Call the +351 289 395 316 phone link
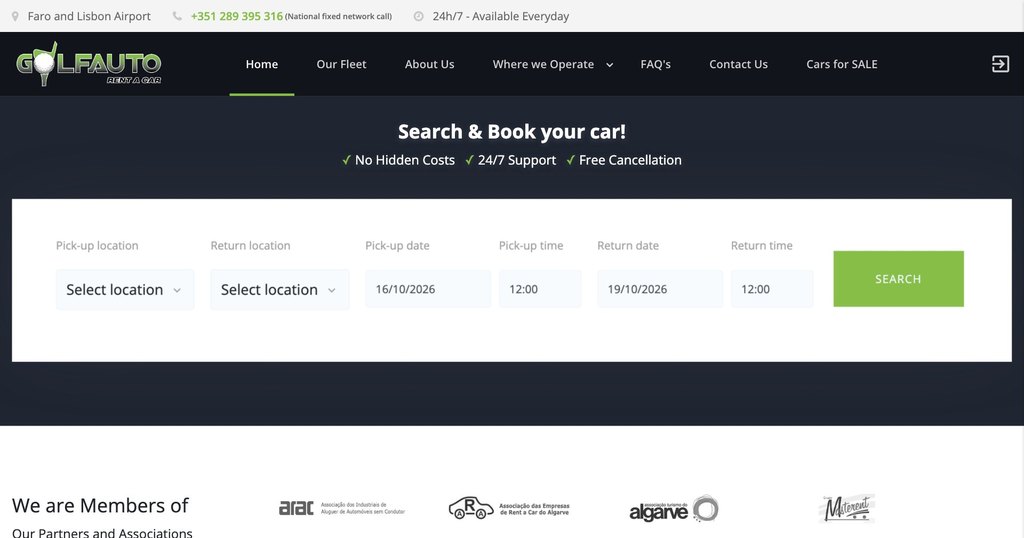1024x538 pixels. pyautogui.click(x=236, y=16)
